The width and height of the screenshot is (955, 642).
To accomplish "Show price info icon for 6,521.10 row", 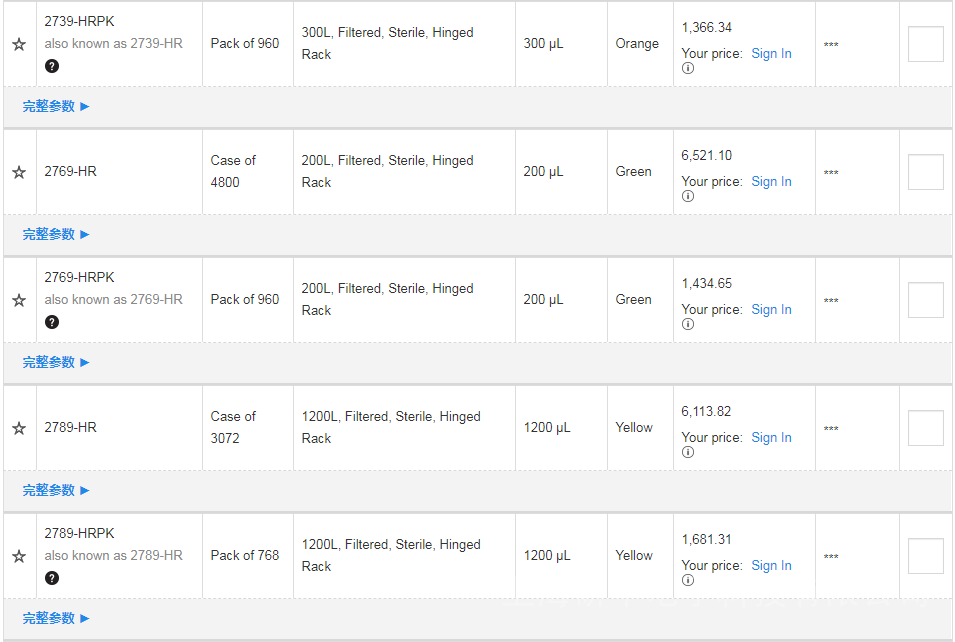I will pos(688,196).
